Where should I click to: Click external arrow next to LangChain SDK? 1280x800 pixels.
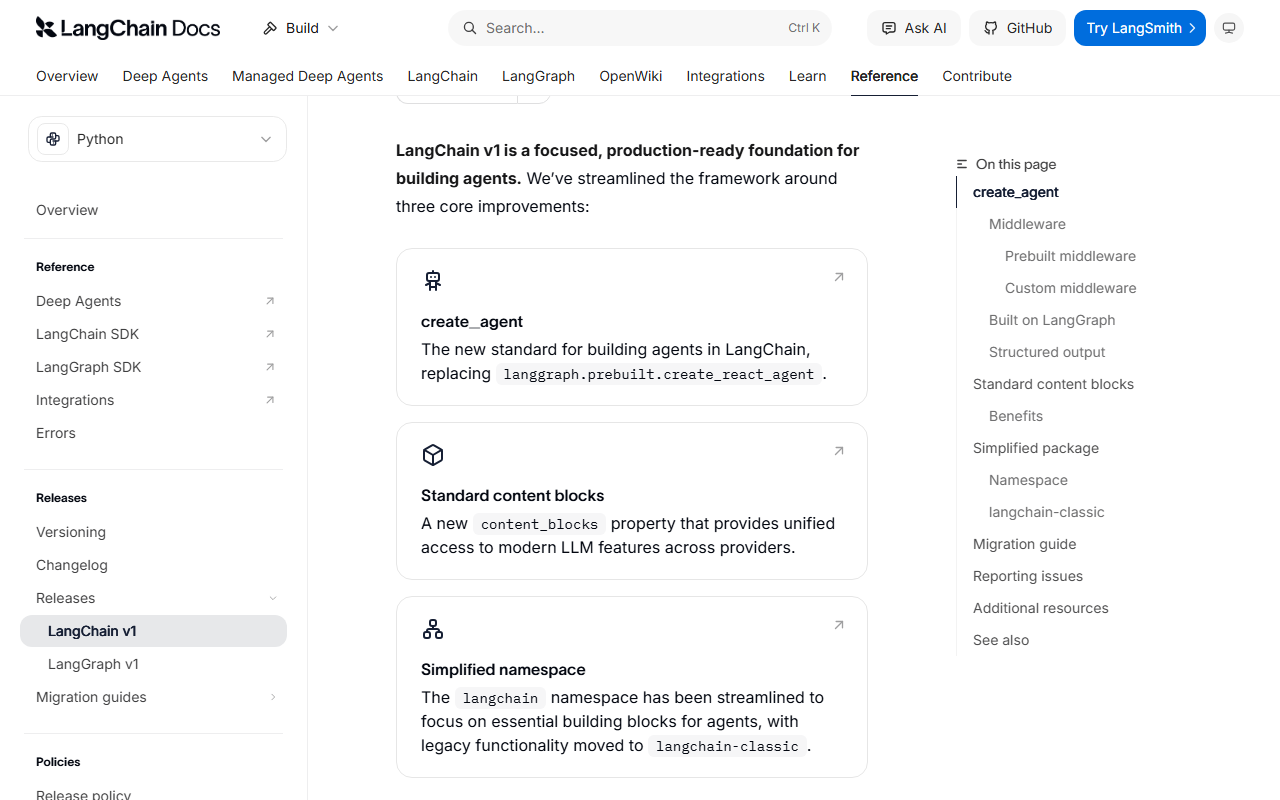270,334
